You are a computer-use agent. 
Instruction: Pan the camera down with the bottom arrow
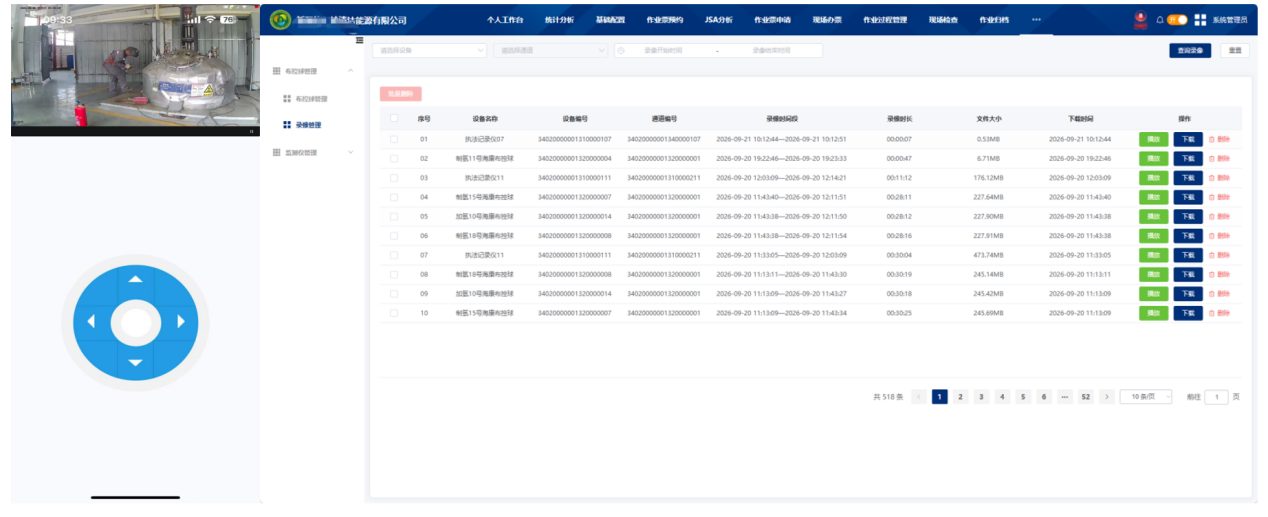[x=135, y=363]
